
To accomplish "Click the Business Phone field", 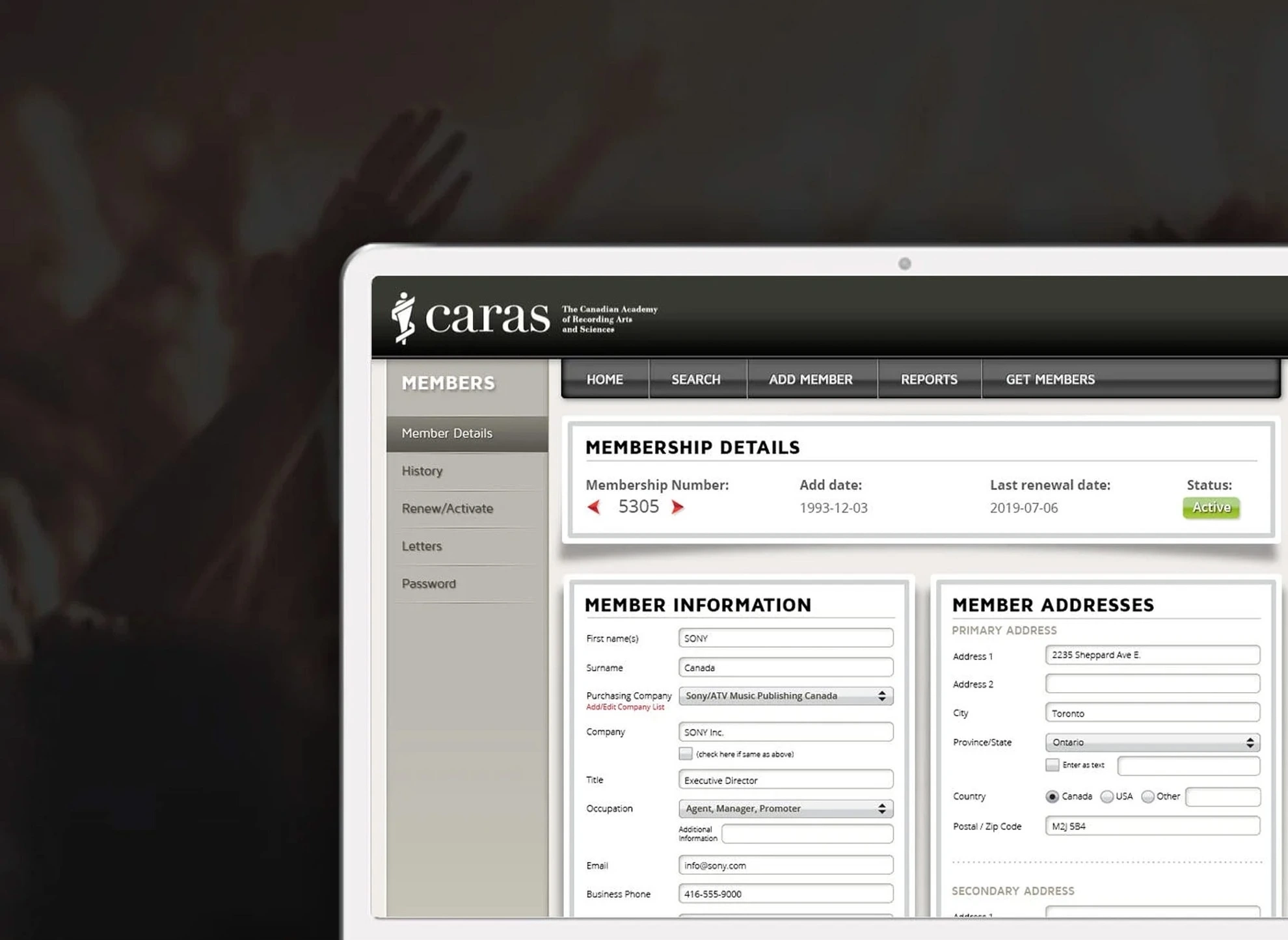I will click(x=786, y=894).
